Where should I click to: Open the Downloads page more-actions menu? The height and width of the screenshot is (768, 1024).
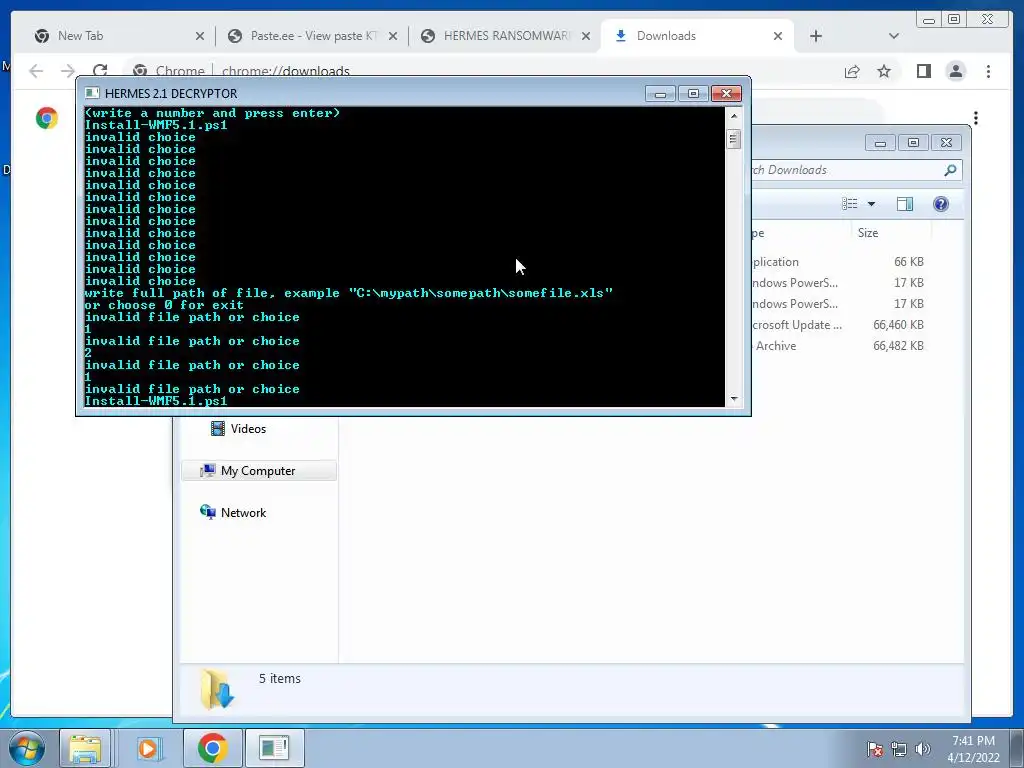976,118
